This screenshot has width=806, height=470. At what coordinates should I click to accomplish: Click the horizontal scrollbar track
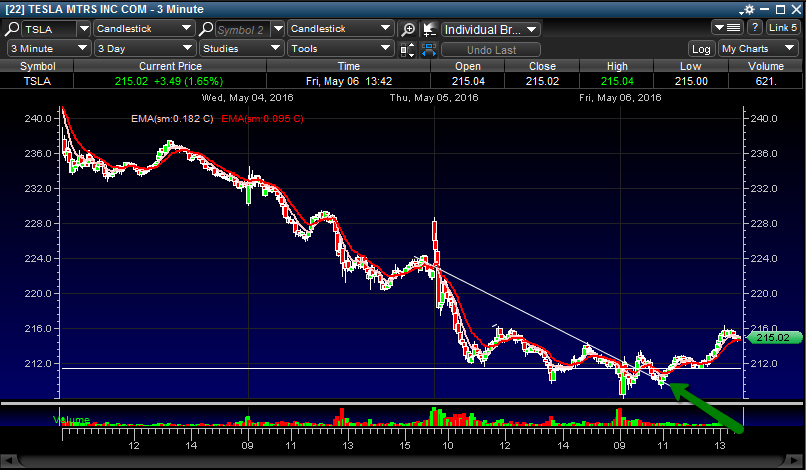coord(402,460)
